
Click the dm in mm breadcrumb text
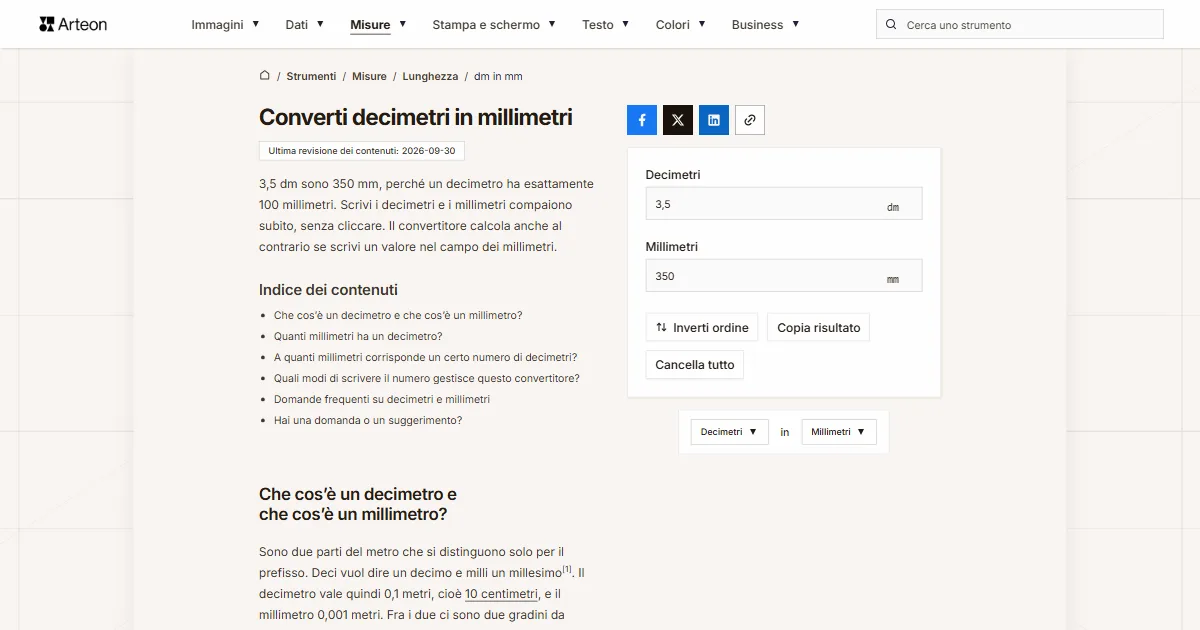click(498, 76)
